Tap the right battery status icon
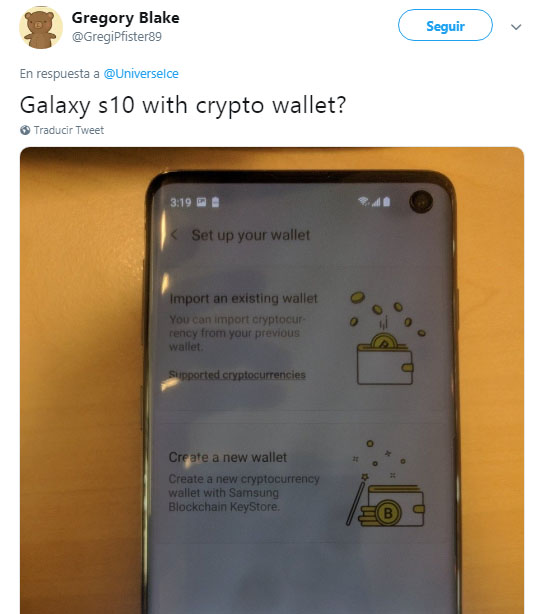This screenshot has height=614, width=544. pyautogui.click(x=387, y=201)
